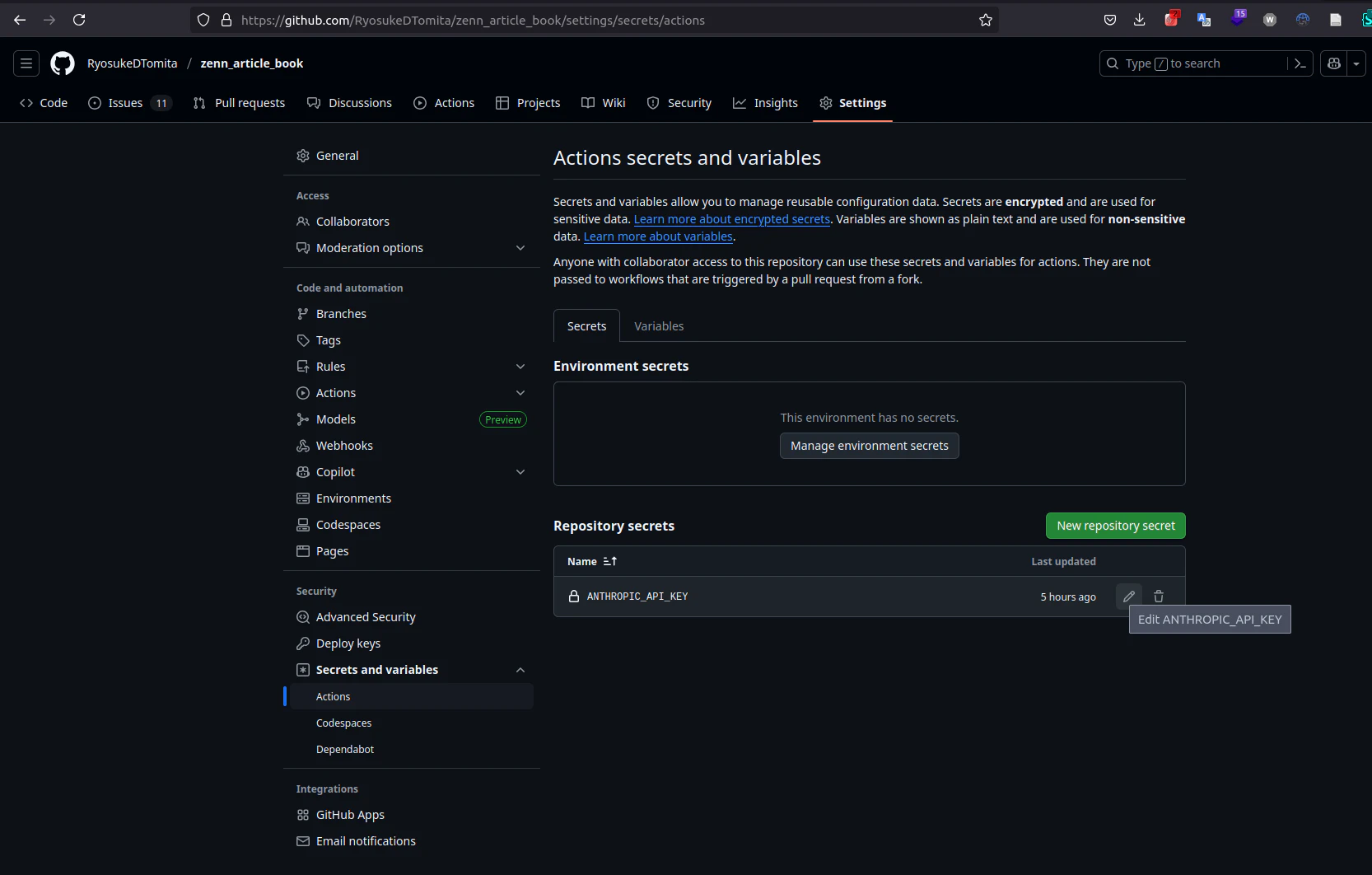Open Models preview settings
The height and width of the screenshot is (875, 1372).
412,419
